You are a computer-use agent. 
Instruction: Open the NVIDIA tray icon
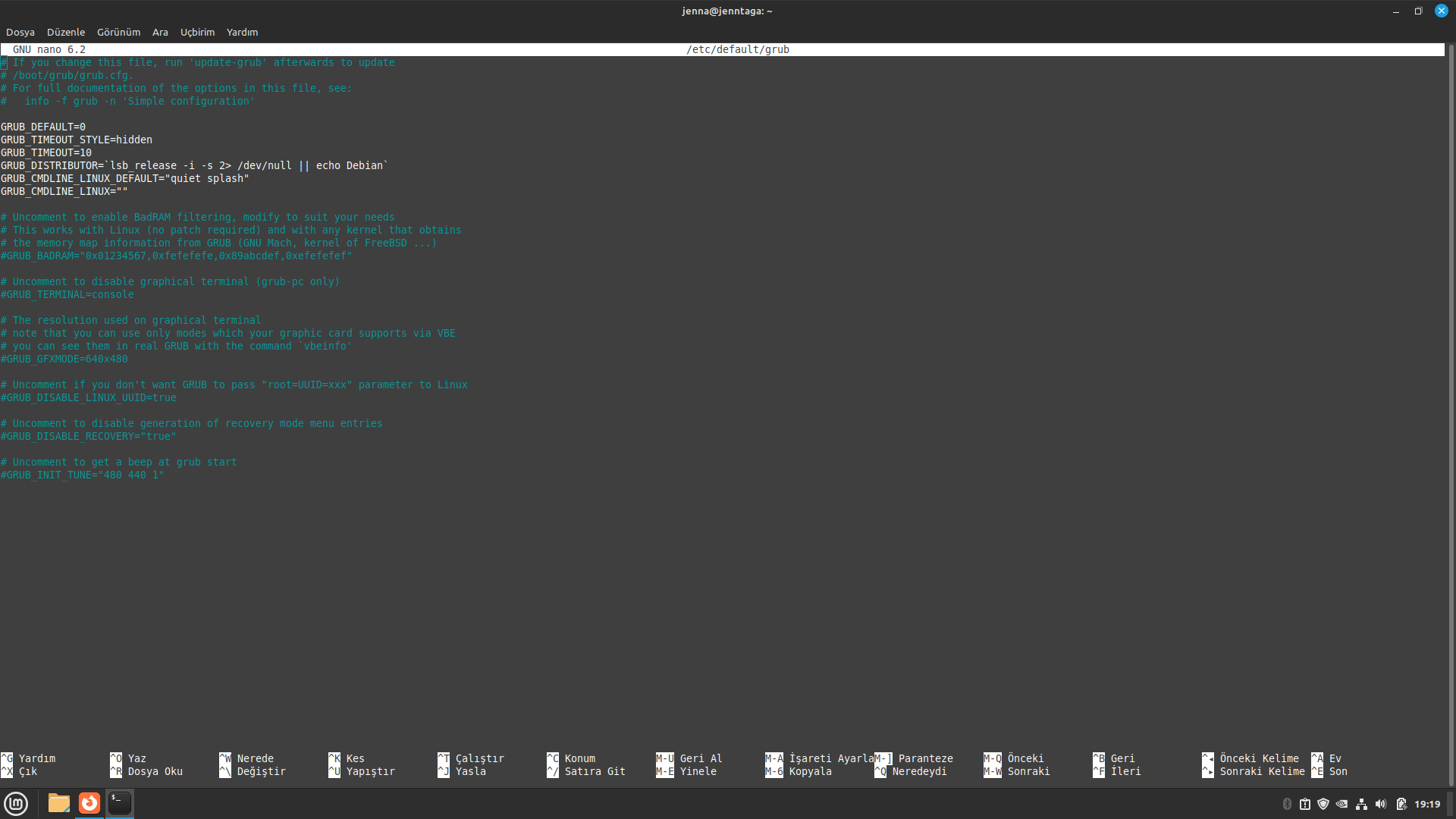pos(1342,804)
